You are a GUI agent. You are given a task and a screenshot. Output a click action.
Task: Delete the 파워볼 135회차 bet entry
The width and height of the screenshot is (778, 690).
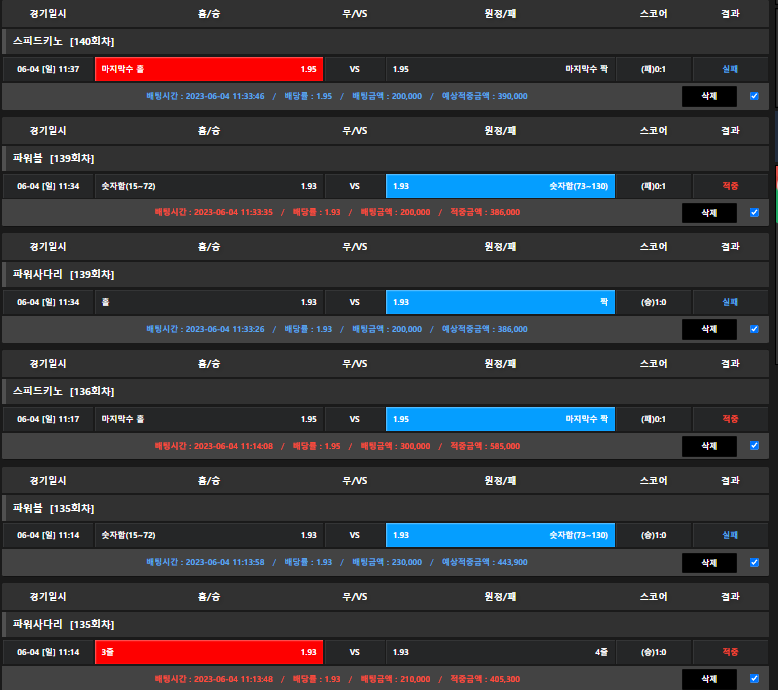[x=709, y=562]
